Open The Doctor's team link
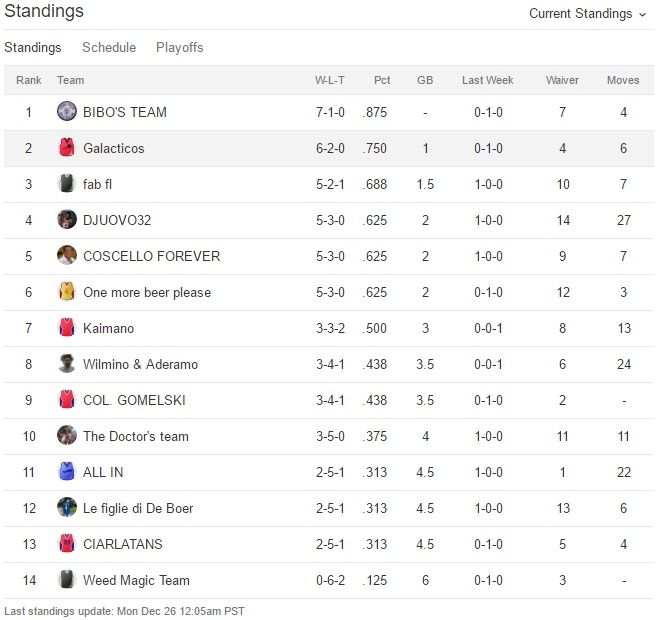Viewport: 658px width, 620px height. point(136,436)
